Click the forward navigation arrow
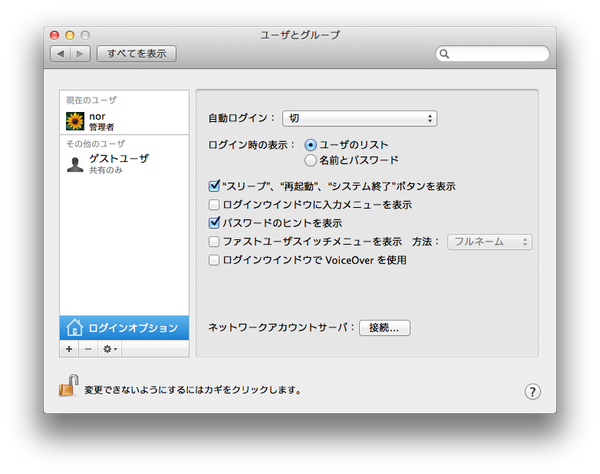Screen dimensions: 600x474 80,54
